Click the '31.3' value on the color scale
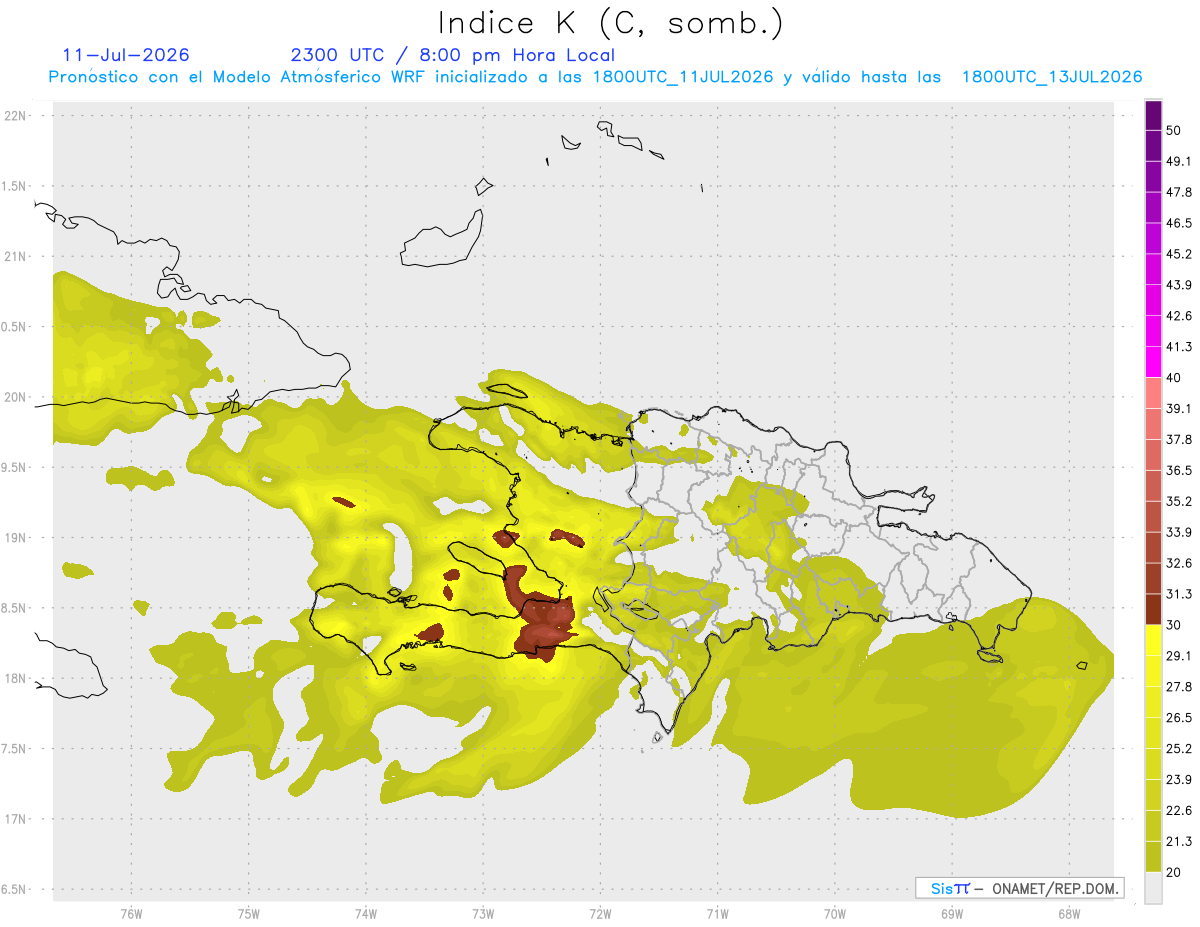Screen dimensions: 1200x927 point(1179,594)
